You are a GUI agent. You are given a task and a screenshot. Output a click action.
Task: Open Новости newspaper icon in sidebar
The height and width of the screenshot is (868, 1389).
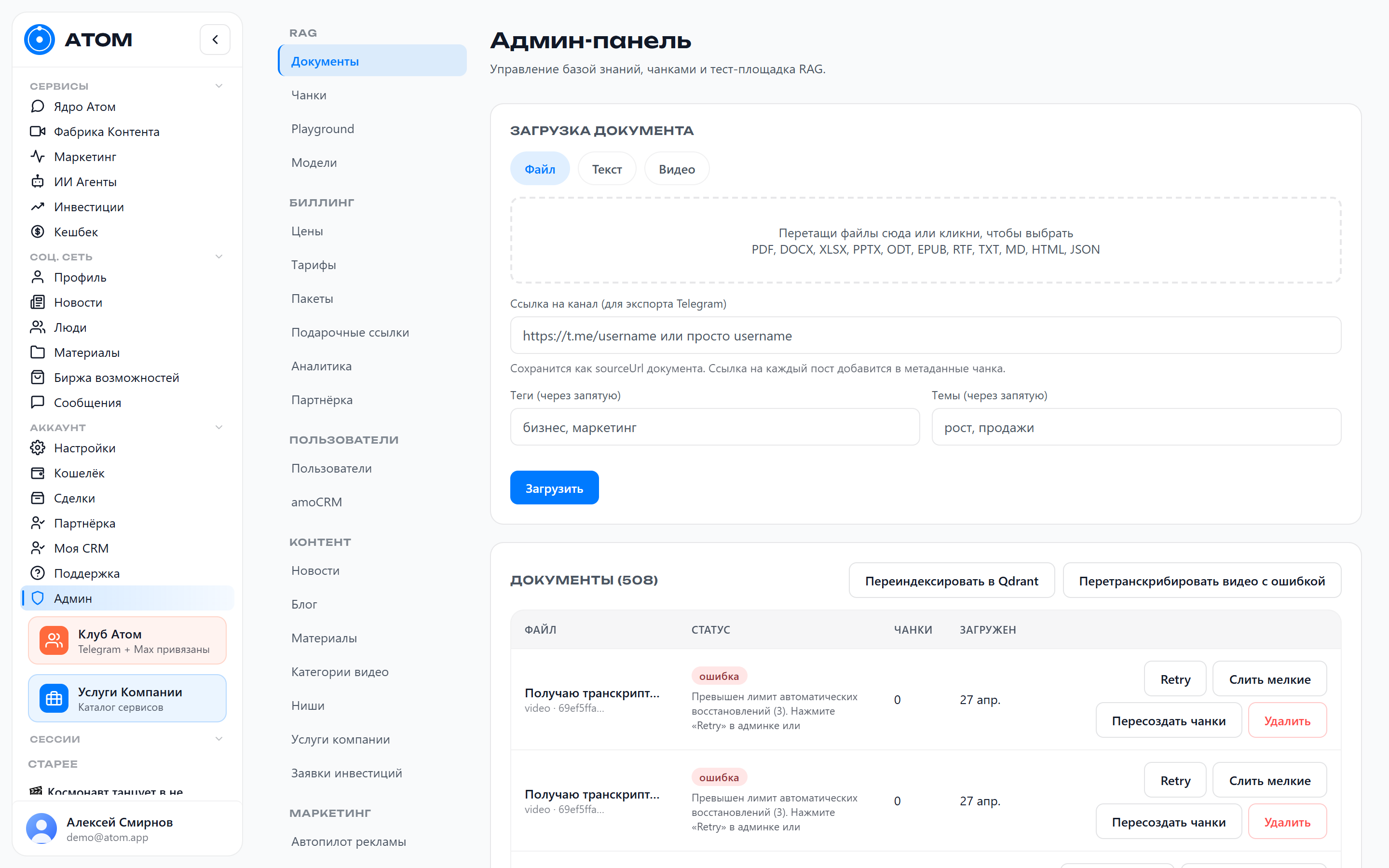pyautogui.click(x=37, y=302)
